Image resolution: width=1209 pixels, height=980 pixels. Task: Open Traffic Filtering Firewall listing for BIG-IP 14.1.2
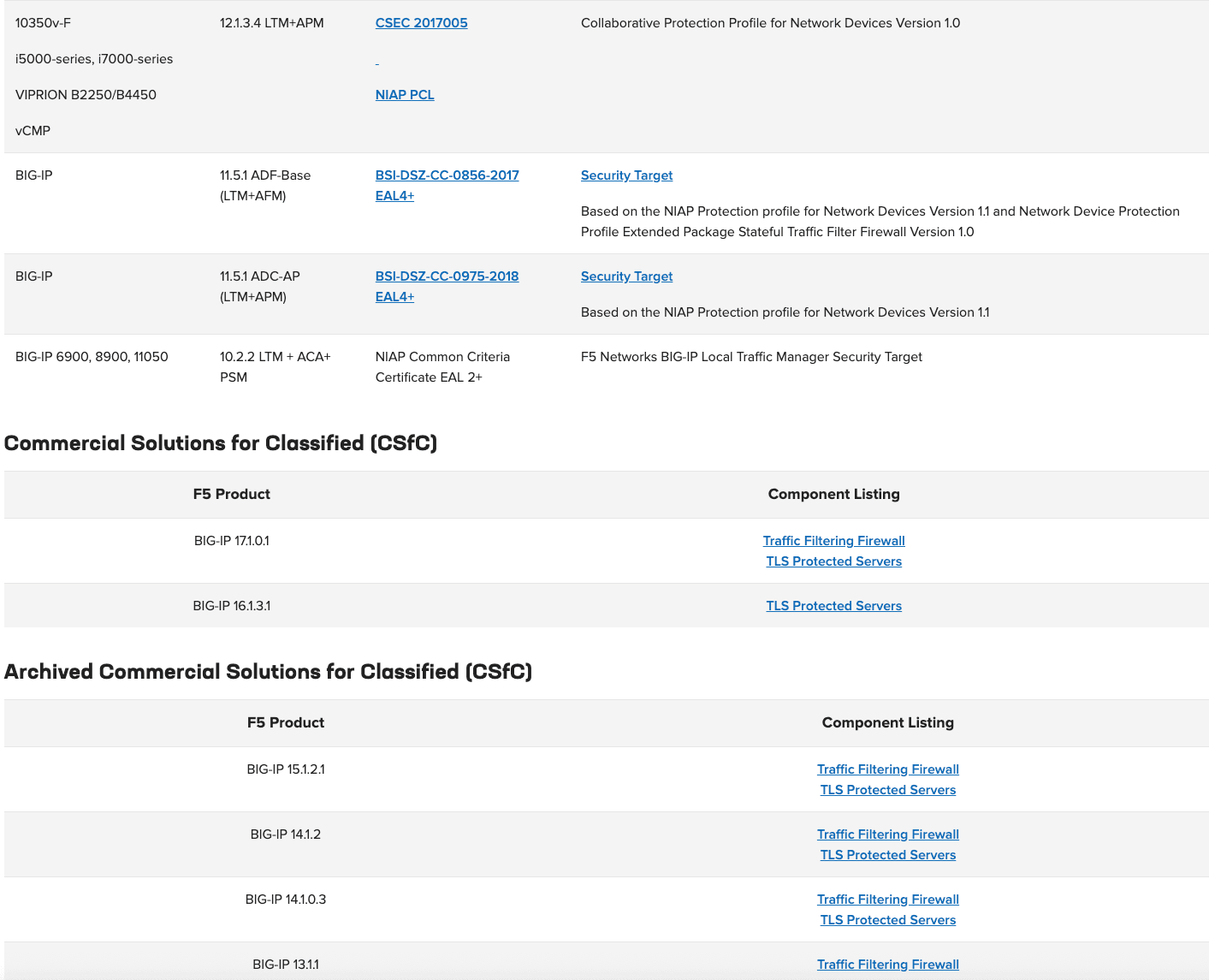coord(887,834)
